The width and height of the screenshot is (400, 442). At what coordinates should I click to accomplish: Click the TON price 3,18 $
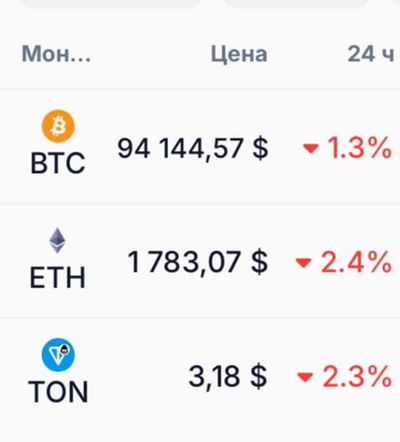tap(228, 377)
